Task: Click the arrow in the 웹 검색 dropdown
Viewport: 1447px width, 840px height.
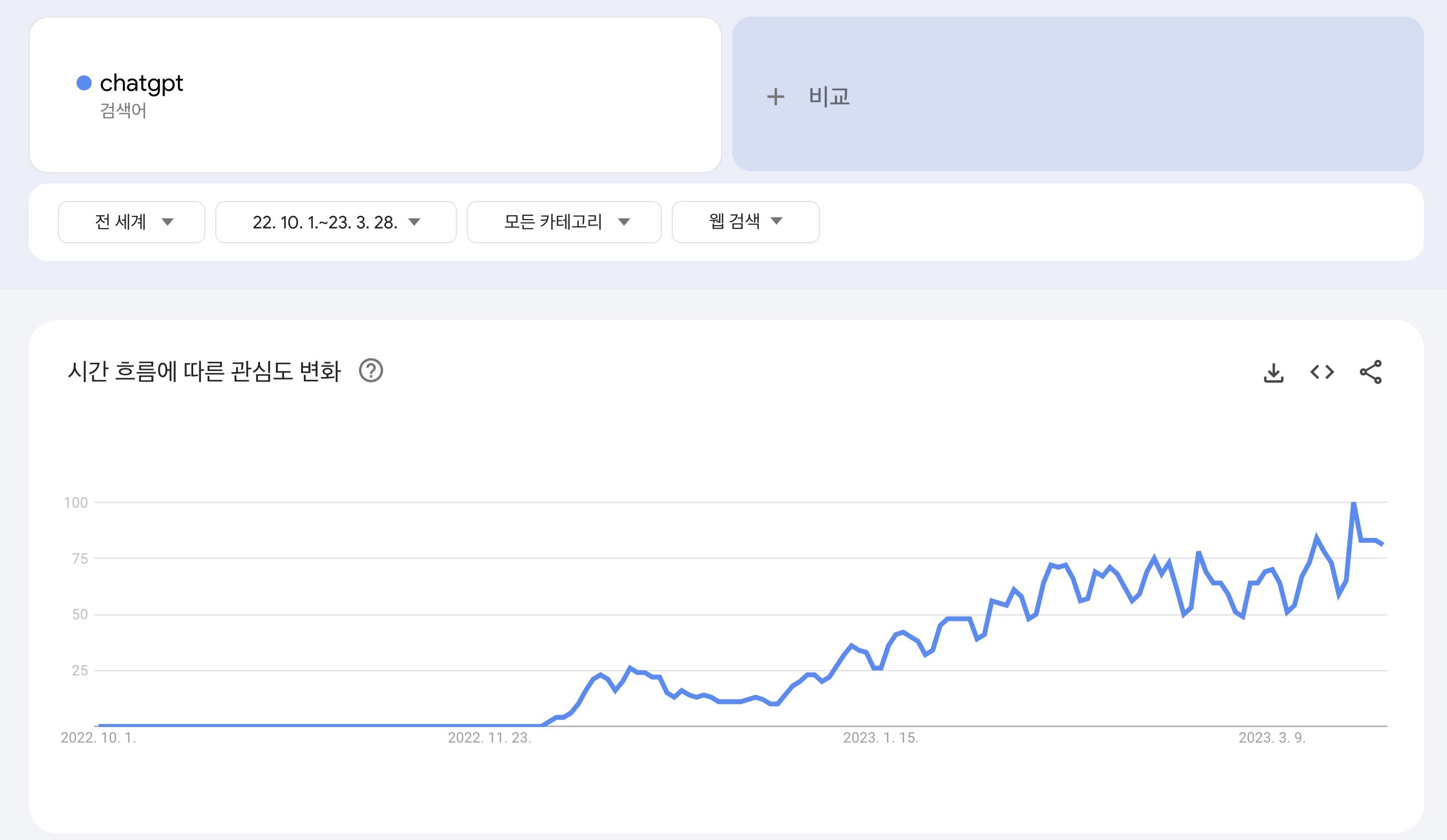Action: click(x=776, y=221)
